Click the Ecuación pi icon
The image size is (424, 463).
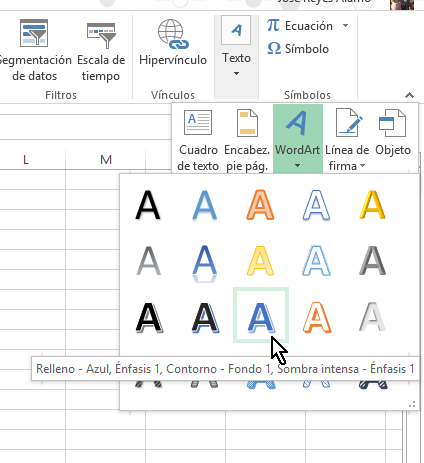(x=273, y=25)
